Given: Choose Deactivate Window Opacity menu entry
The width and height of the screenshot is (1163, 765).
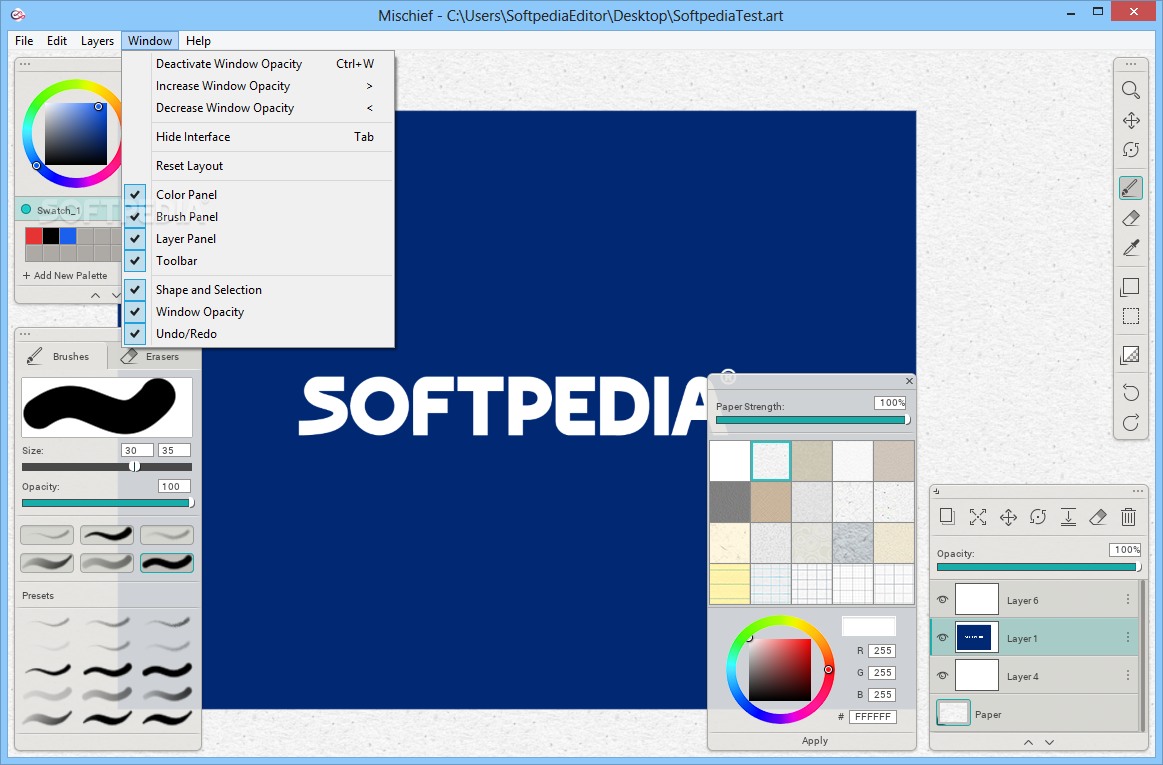Looking at the screenshot, I should (258, 64).
